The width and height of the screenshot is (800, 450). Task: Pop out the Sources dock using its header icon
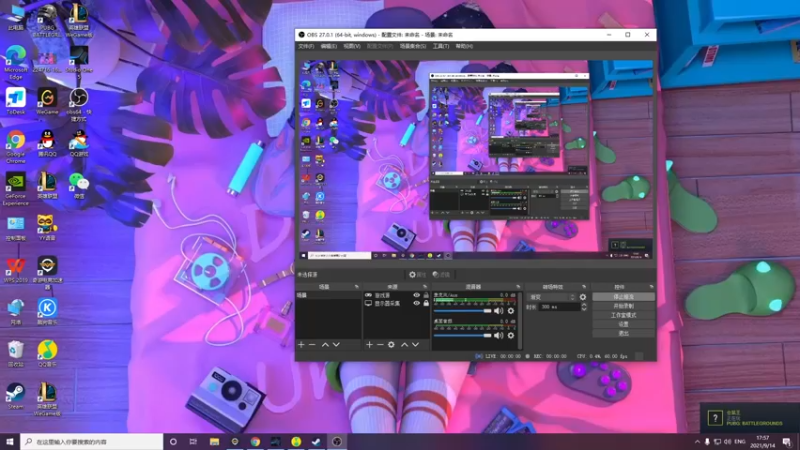tap(424, 287)
